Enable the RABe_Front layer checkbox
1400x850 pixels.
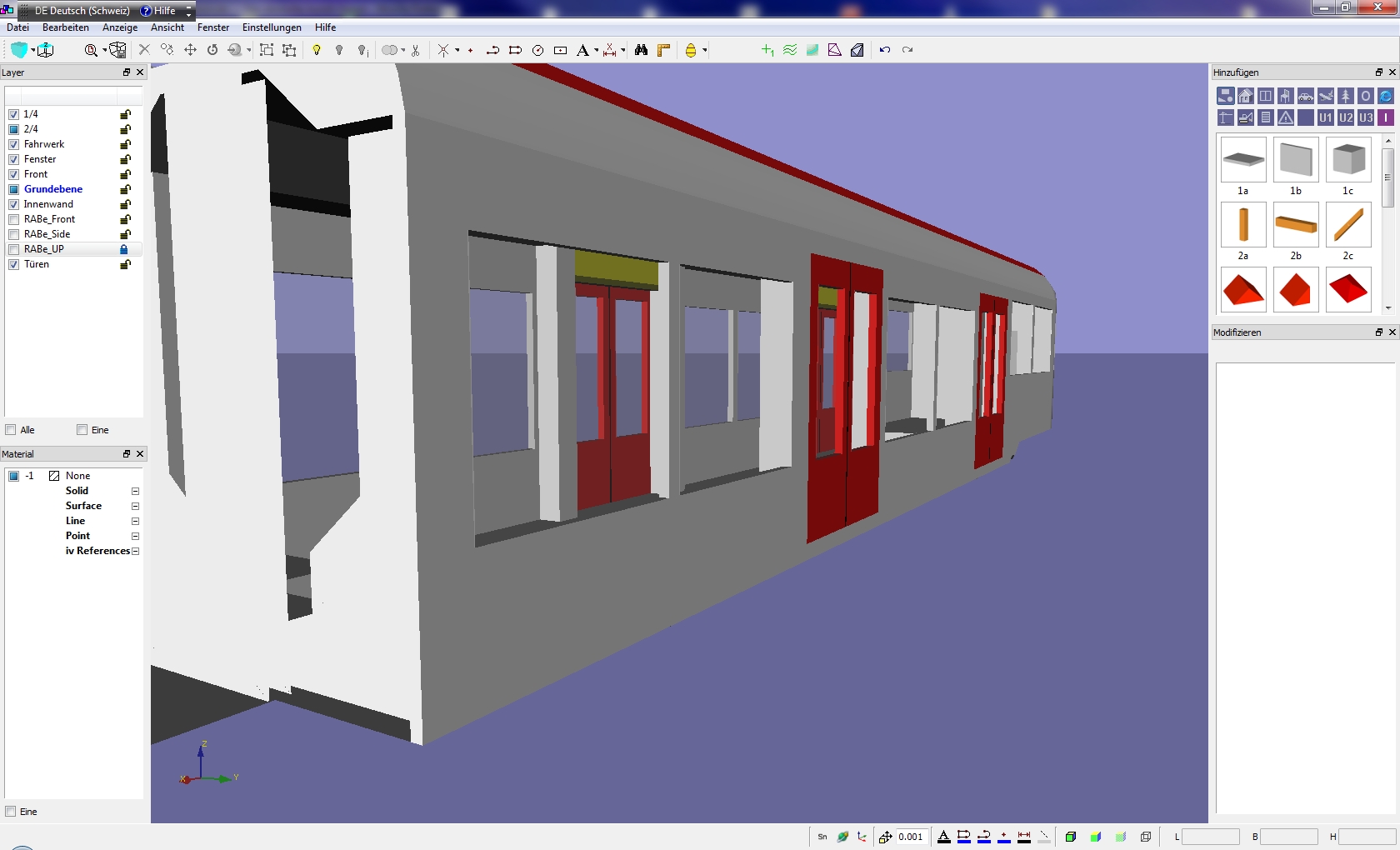click(14, 219)
